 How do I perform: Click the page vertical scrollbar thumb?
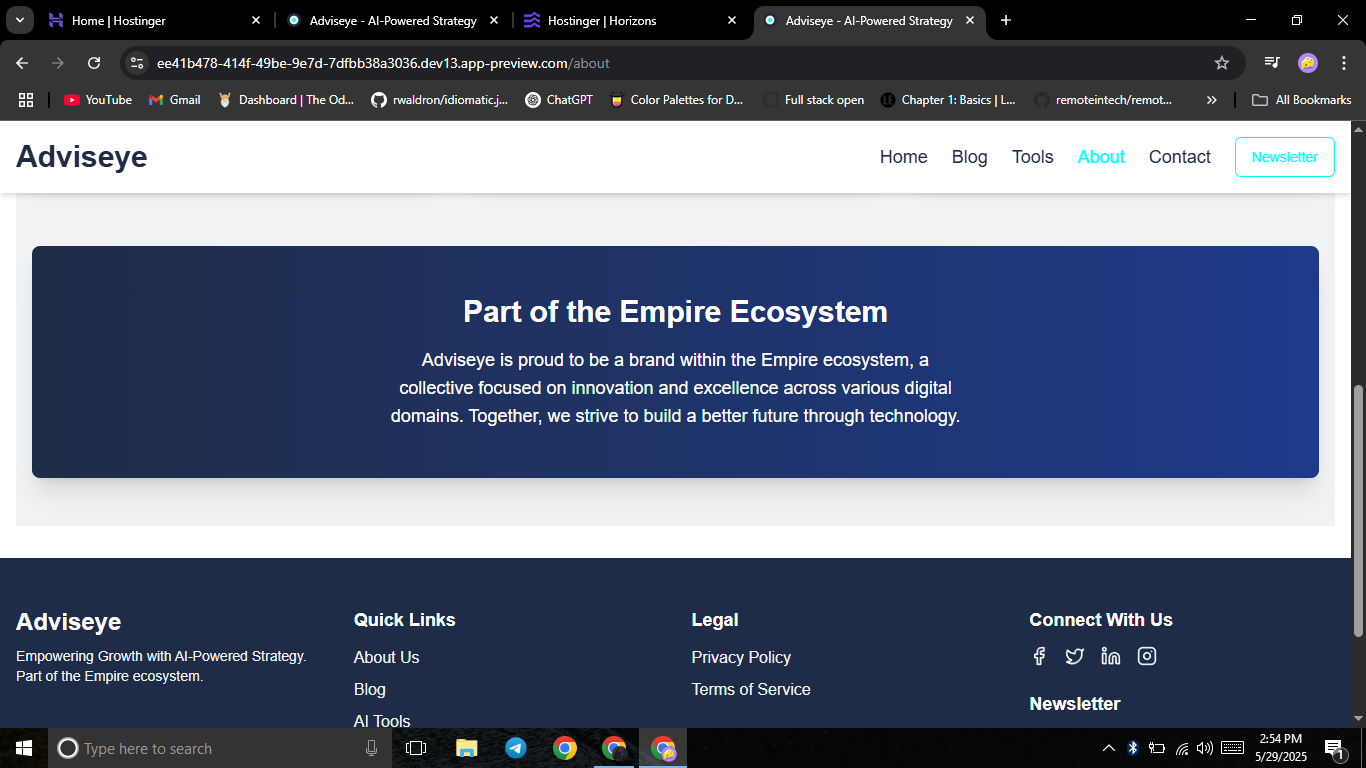point(1358,510)
